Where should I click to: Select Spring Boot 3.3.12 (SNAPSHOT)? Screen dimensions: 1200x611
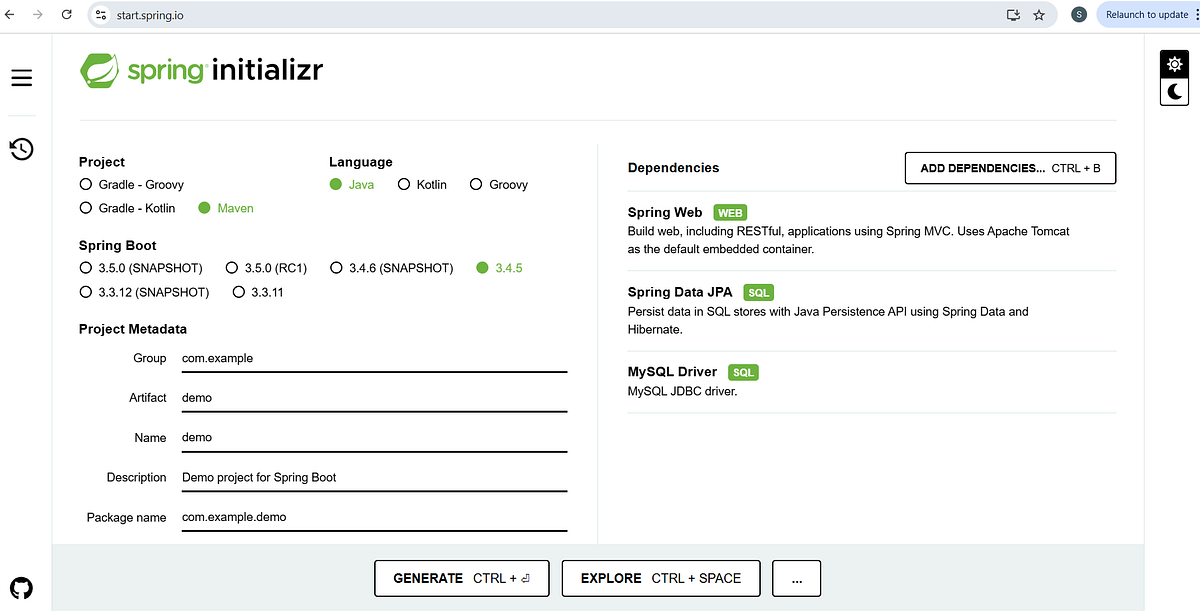point(144,292)
